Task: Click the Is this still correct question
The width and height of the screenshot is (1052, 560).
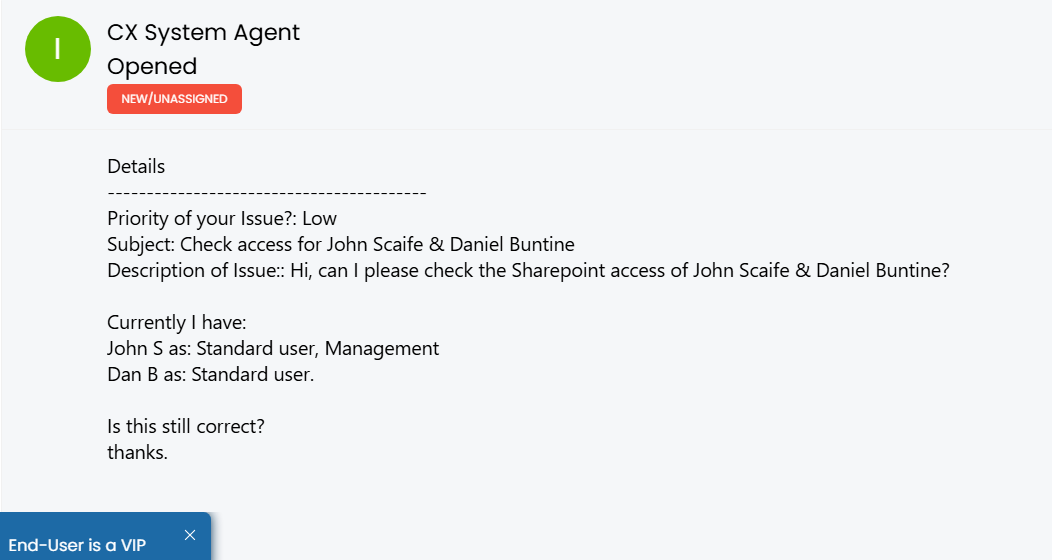Action: (186, 427)
